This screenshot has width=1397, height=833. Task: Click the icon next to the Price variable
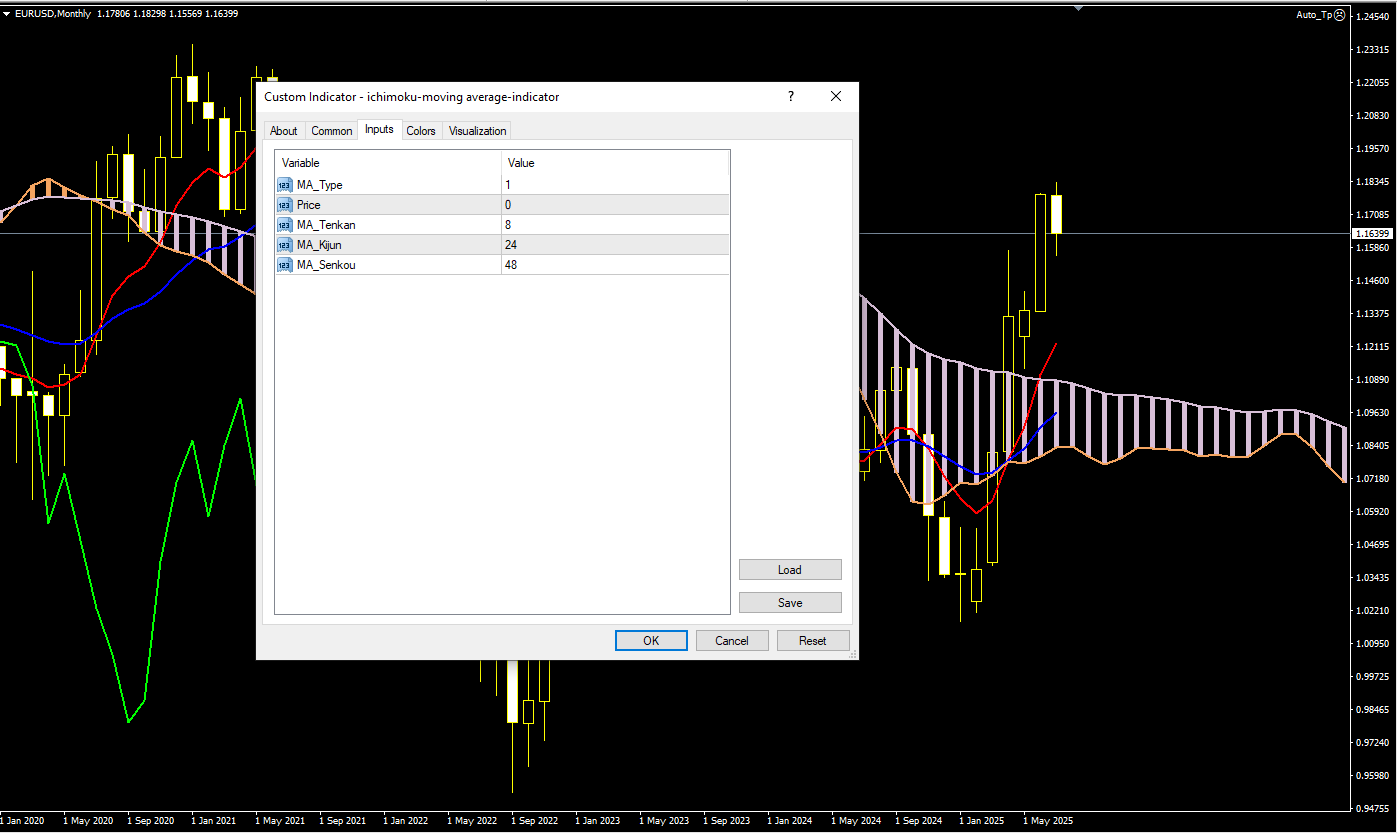click(x=284, y=205)
